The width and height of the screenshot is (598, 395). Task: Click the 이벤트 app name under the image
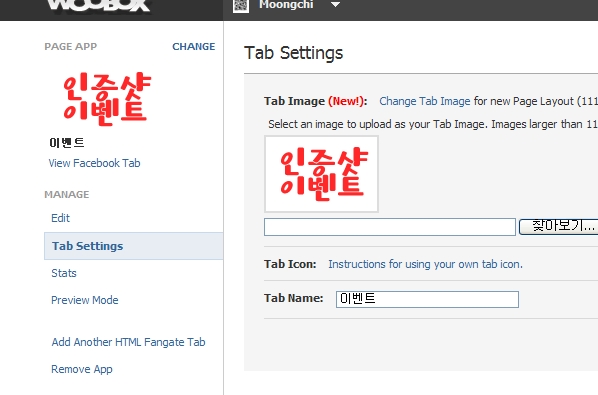point(67,143)
